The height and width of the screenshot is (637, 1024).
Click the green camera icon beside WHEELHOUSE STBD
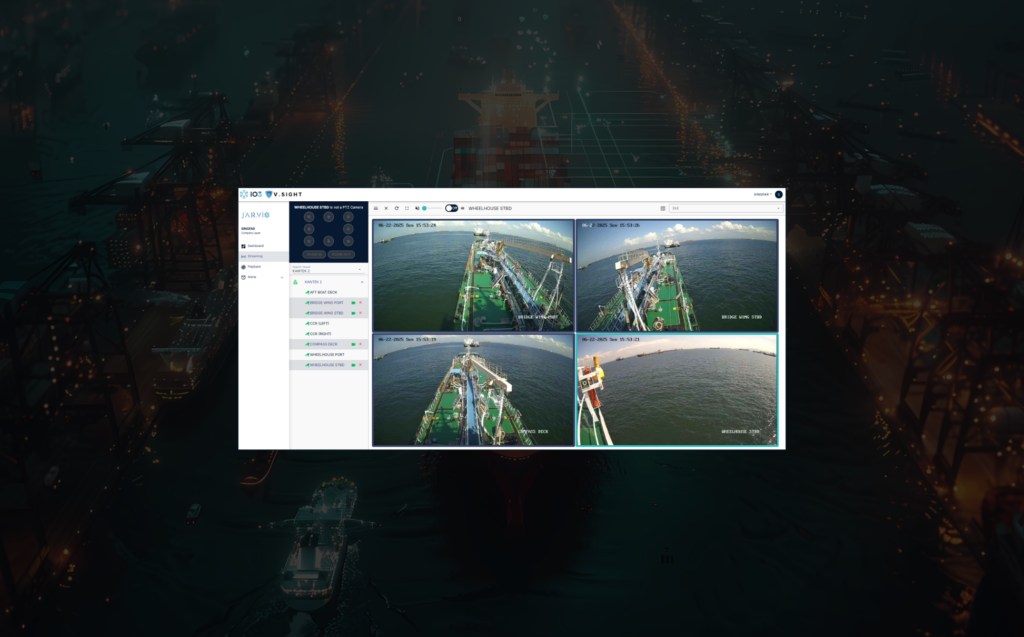pos(353,365)
